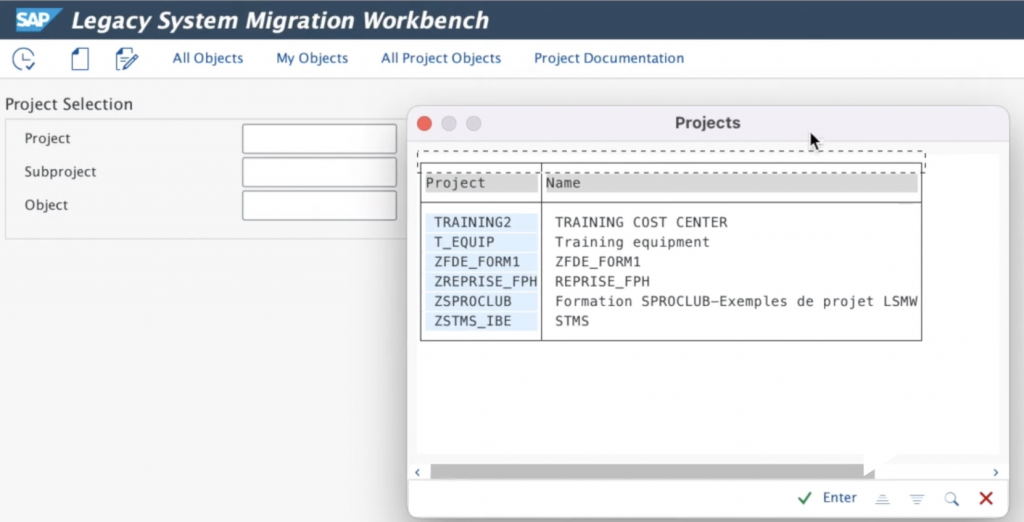Click the magnifier Find icon in dialog
Screen dimensions: 1024x522
pyautogui.click(x=951, y=498)
